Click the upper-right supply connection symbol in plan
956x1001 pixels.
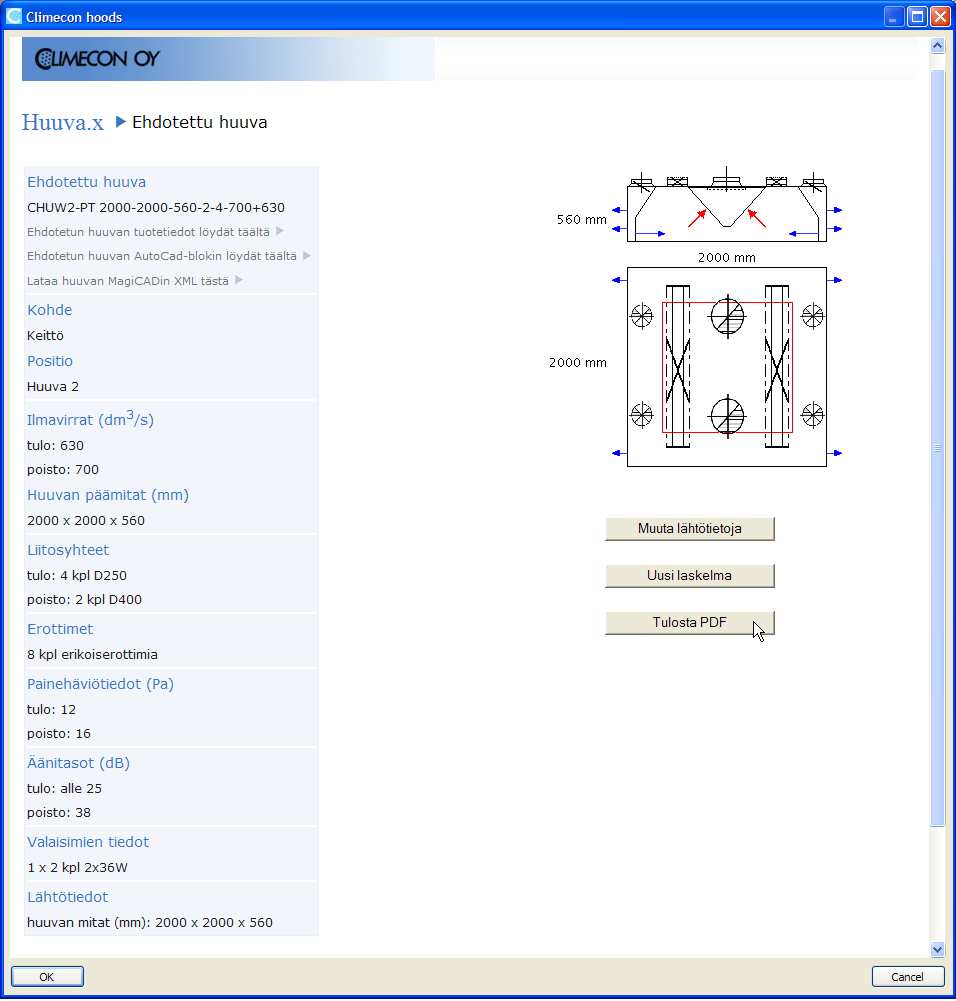[x=812, y=315]
